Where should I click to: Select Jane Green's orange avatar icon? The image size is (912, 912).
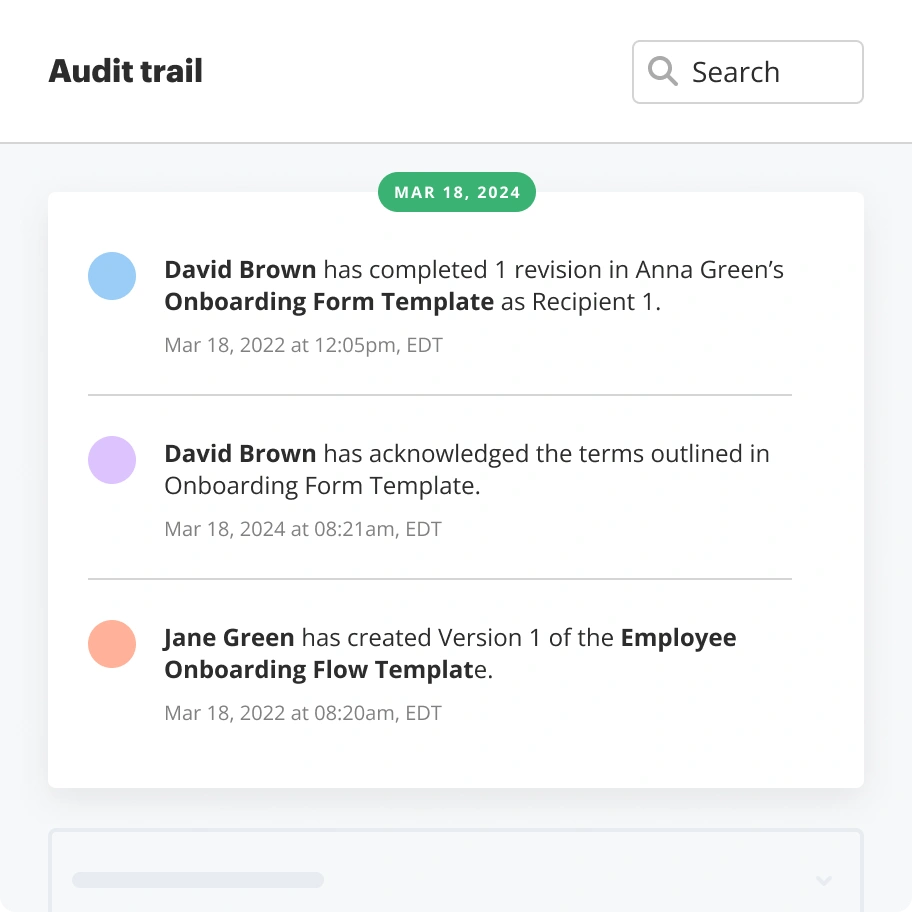pos(112,644)
